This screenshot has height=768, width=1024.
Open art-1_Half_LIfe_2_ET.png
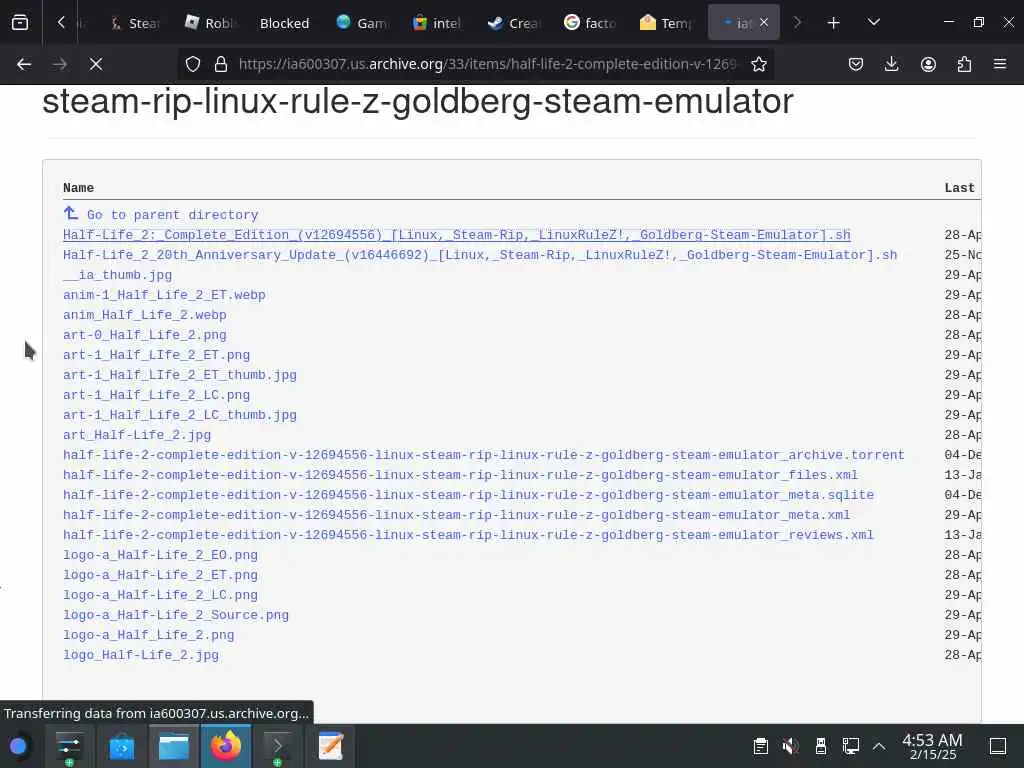156,355
